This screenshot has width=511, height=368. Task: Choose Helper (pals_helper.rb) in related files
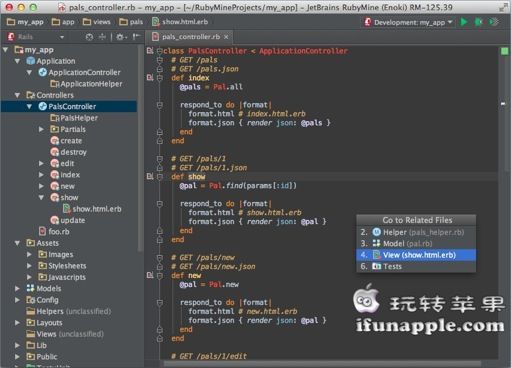point(416,232)
